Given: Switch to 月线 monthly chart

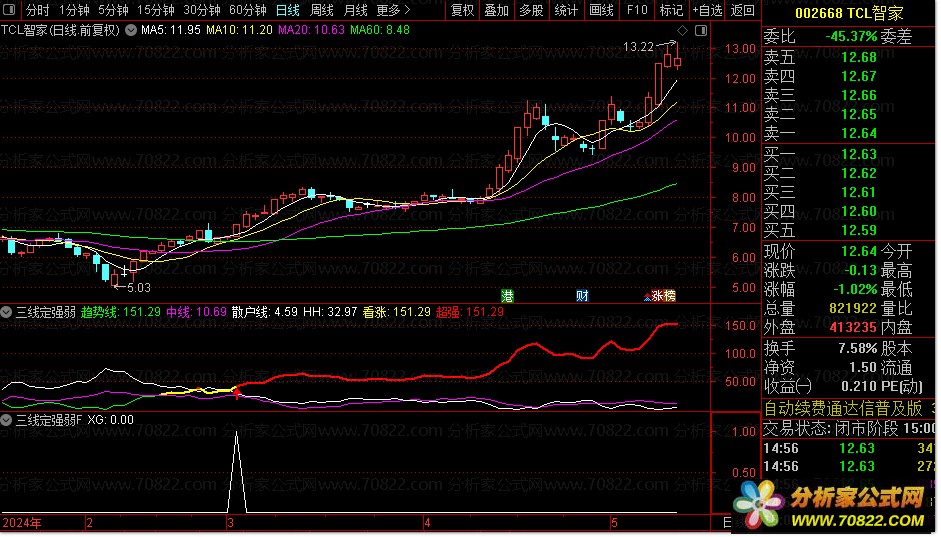Looking at the screenshot, I should (355, 10).
